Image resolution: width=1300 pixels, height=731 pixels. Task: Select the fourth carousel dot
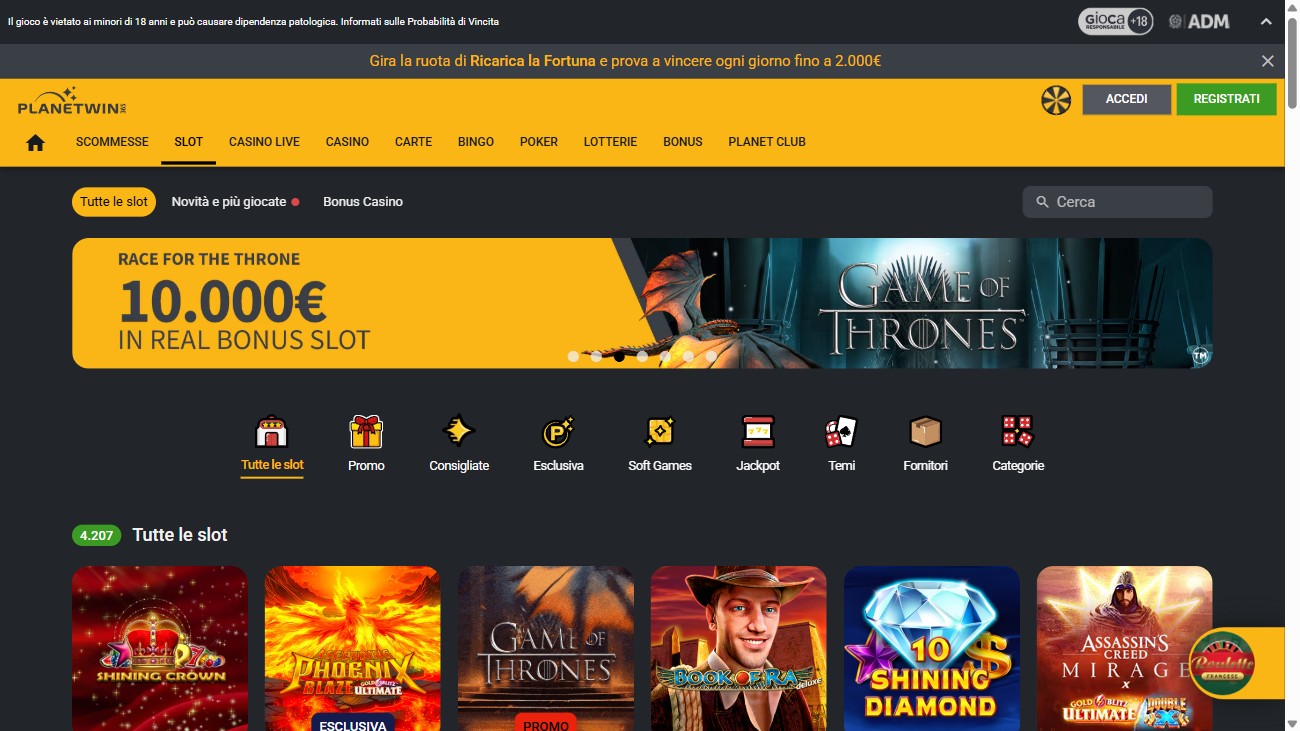coord(642,356)
